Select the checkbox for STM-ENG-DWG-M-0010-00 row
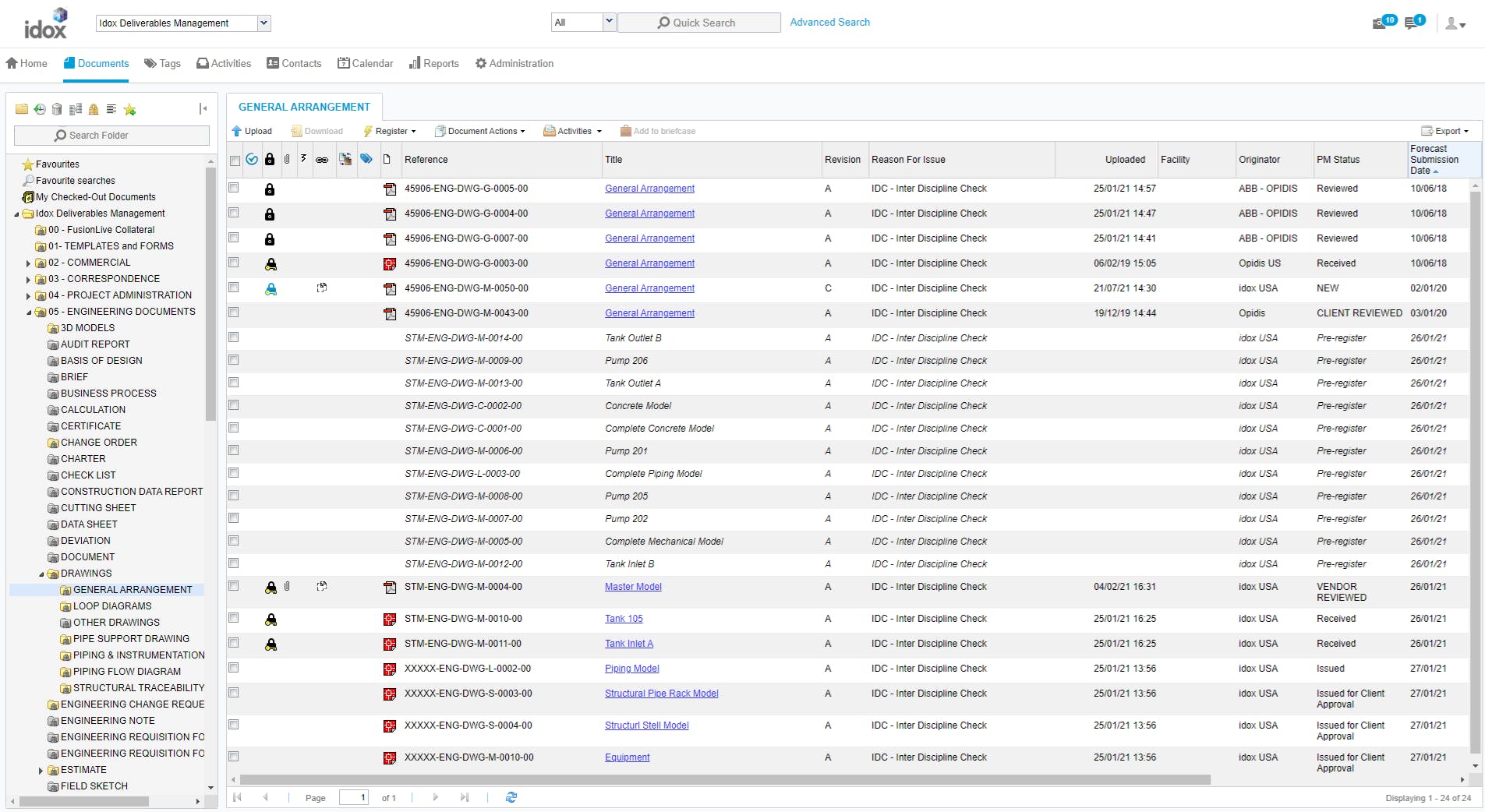Viewport: 1485px width, 812px height. click(234, 618)
